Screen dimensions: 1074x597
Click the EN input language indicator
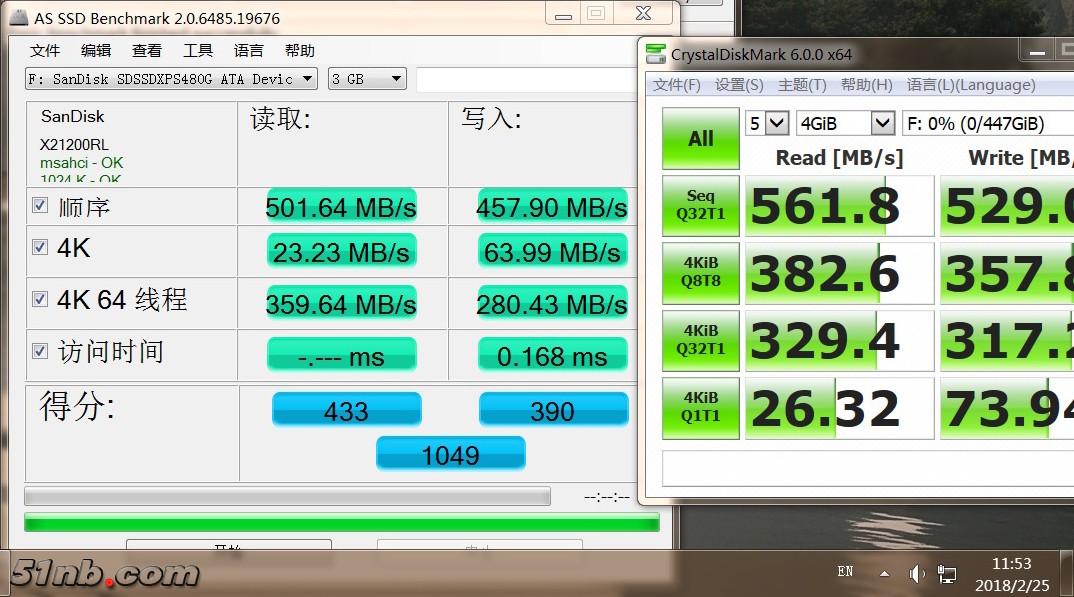tap(845, 572)
